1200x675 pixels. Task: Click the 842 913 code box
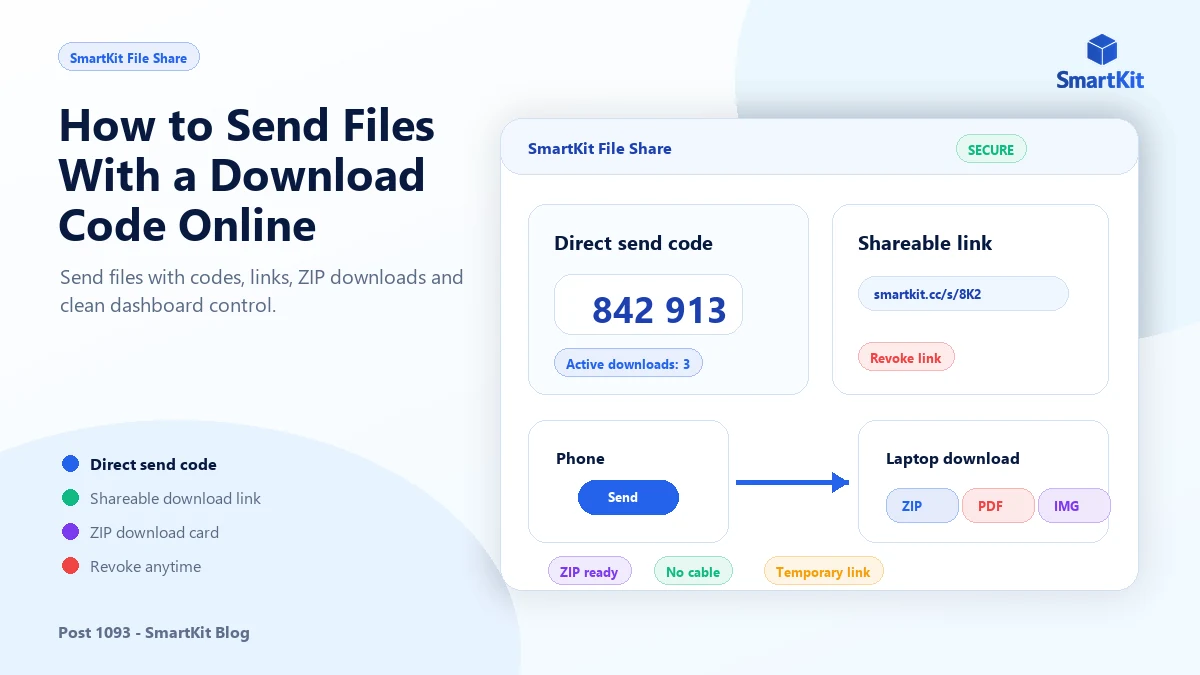[648, 305]
